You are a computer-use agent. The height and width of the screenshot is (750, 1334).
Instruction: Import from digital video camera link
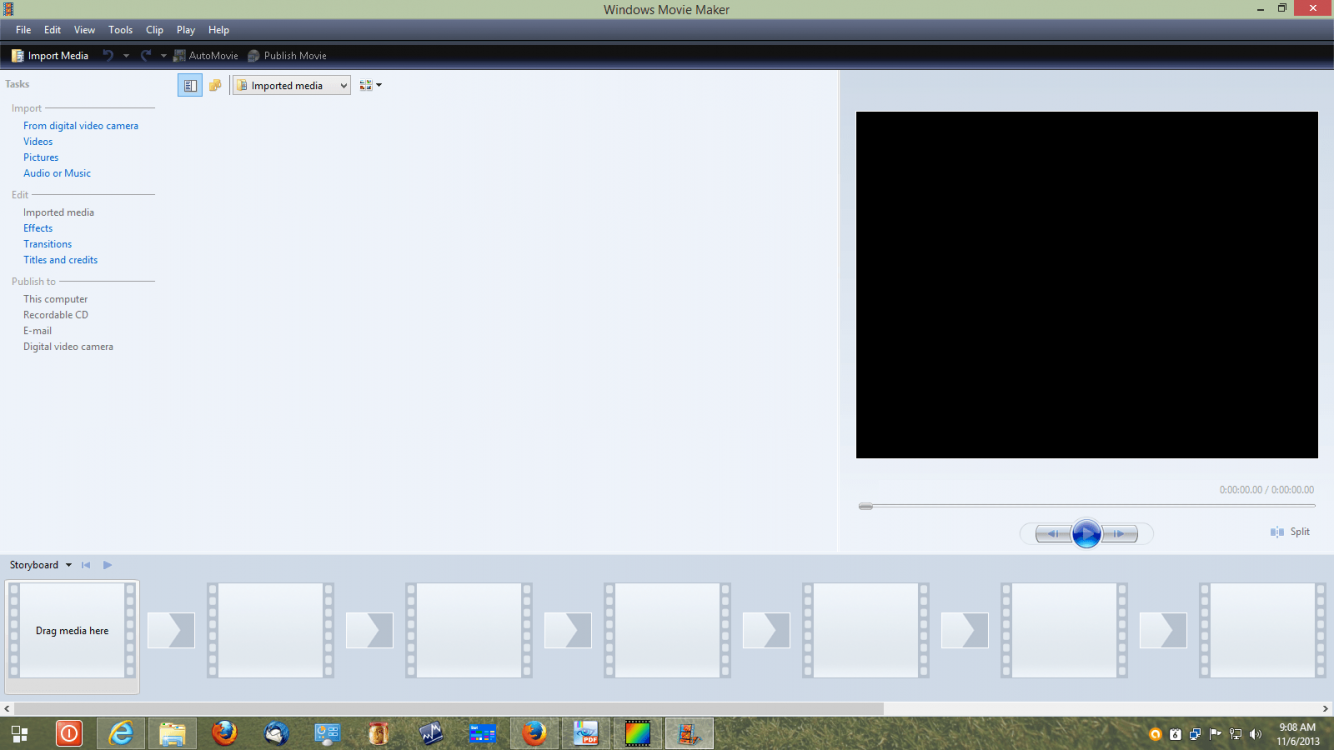pos(81,126)
